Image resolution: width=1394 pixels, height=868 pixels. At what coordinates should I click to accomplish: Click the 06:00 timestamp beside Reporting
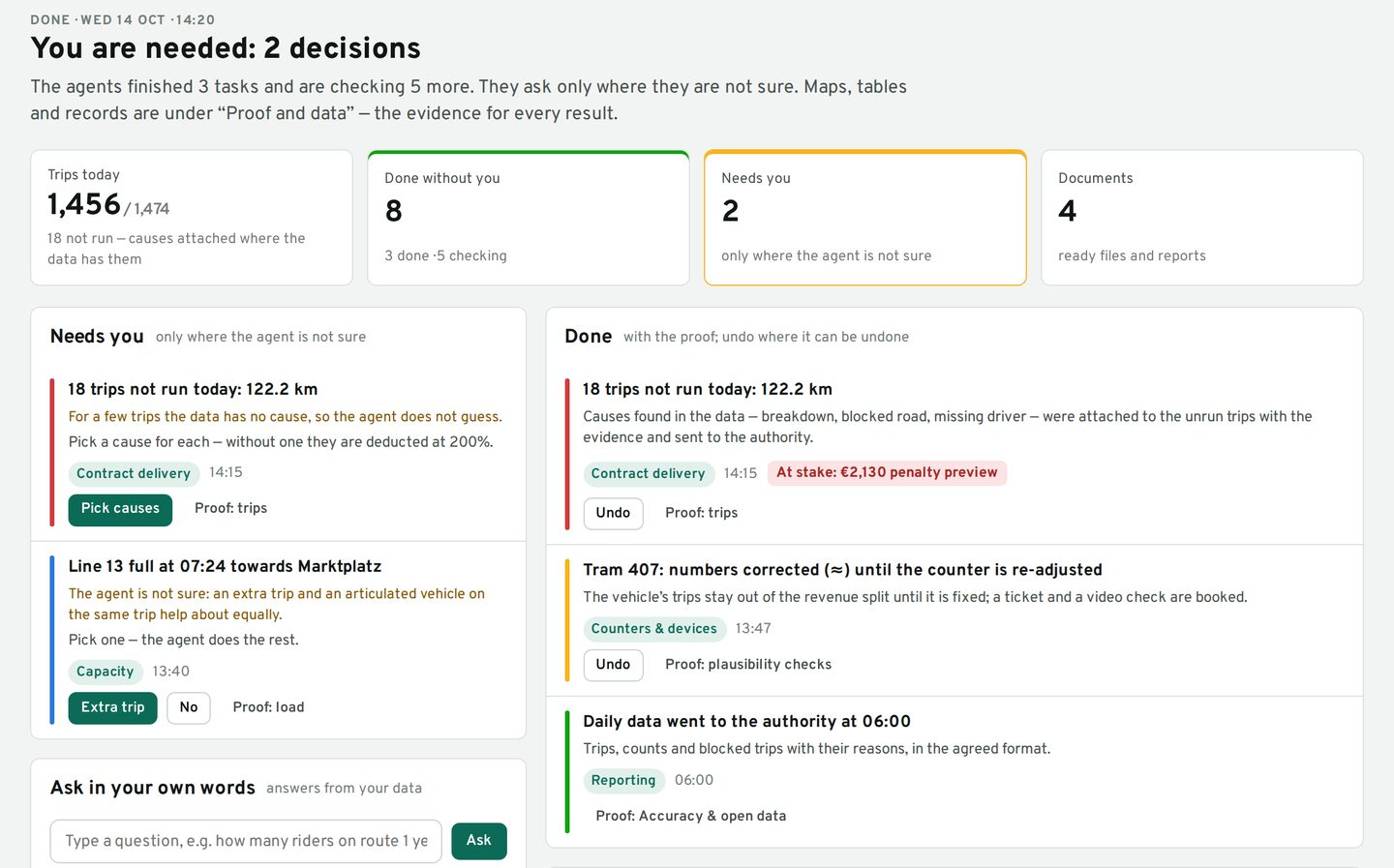tap(694, 781)
